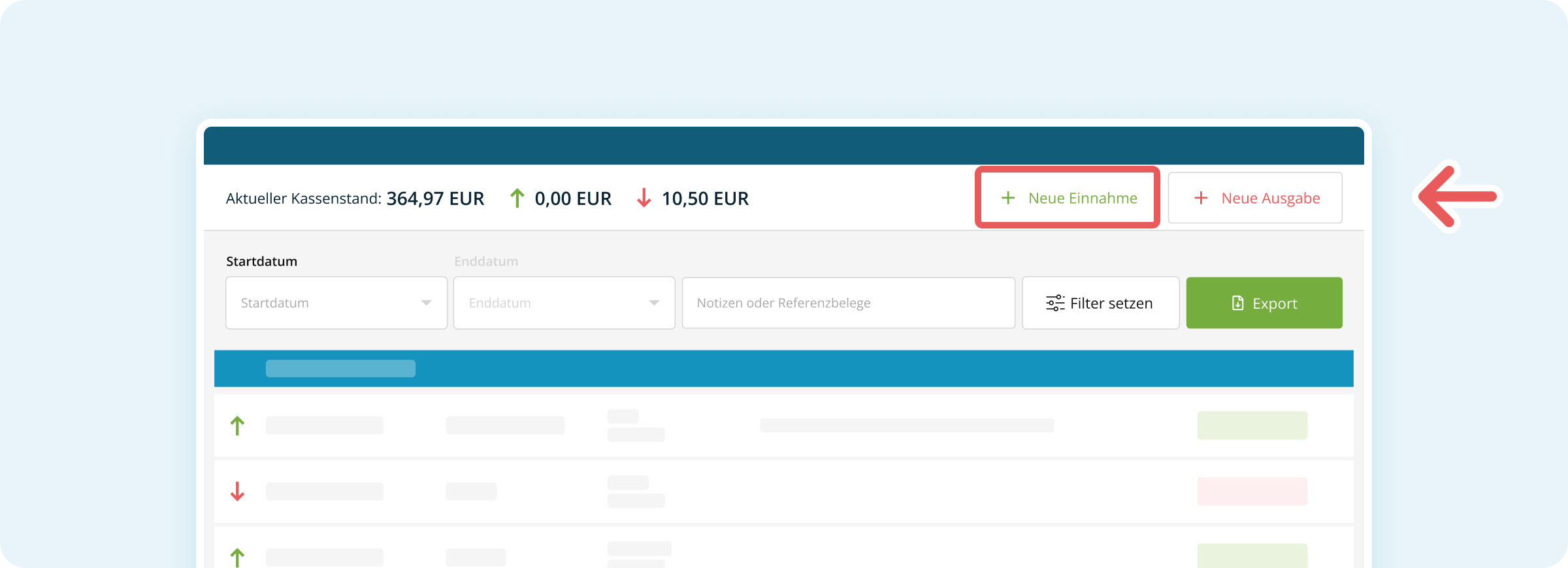Click the Filter setzen button
The width and height of the screenshot is (1568, 568).
(1101, 303)
